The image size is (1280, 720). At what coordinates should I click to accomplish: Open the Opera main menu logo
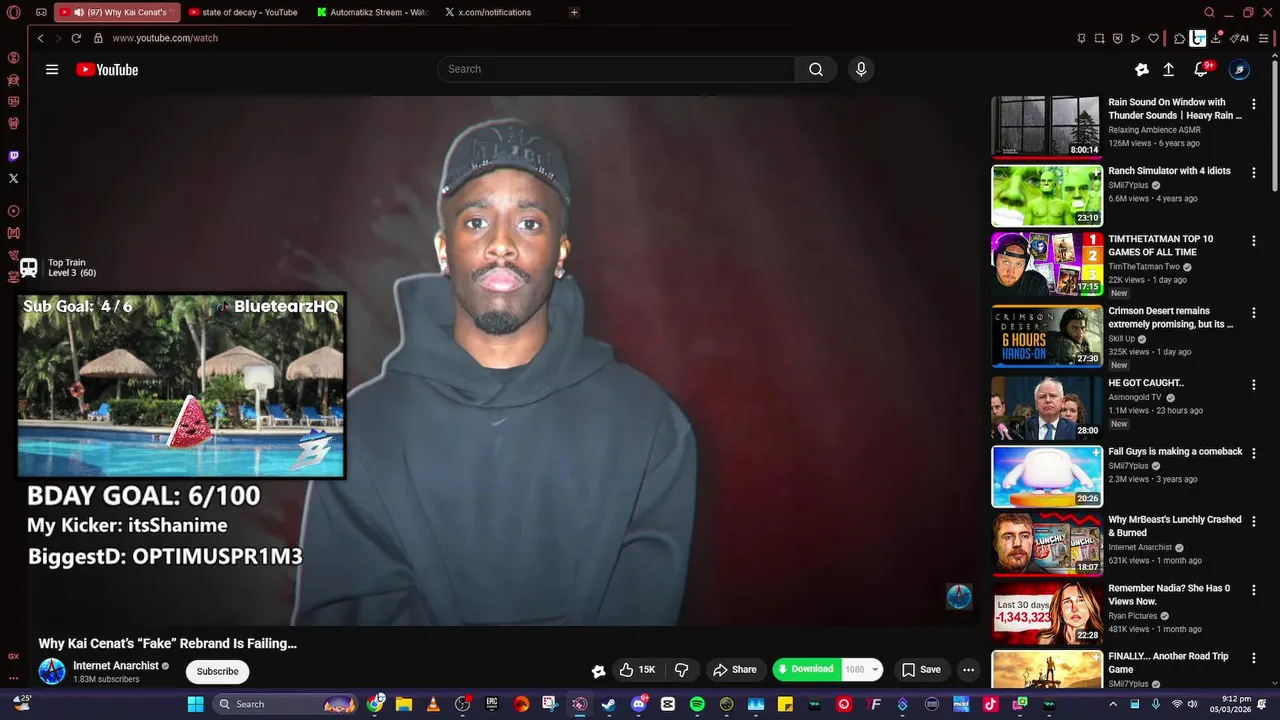point(13,13)
